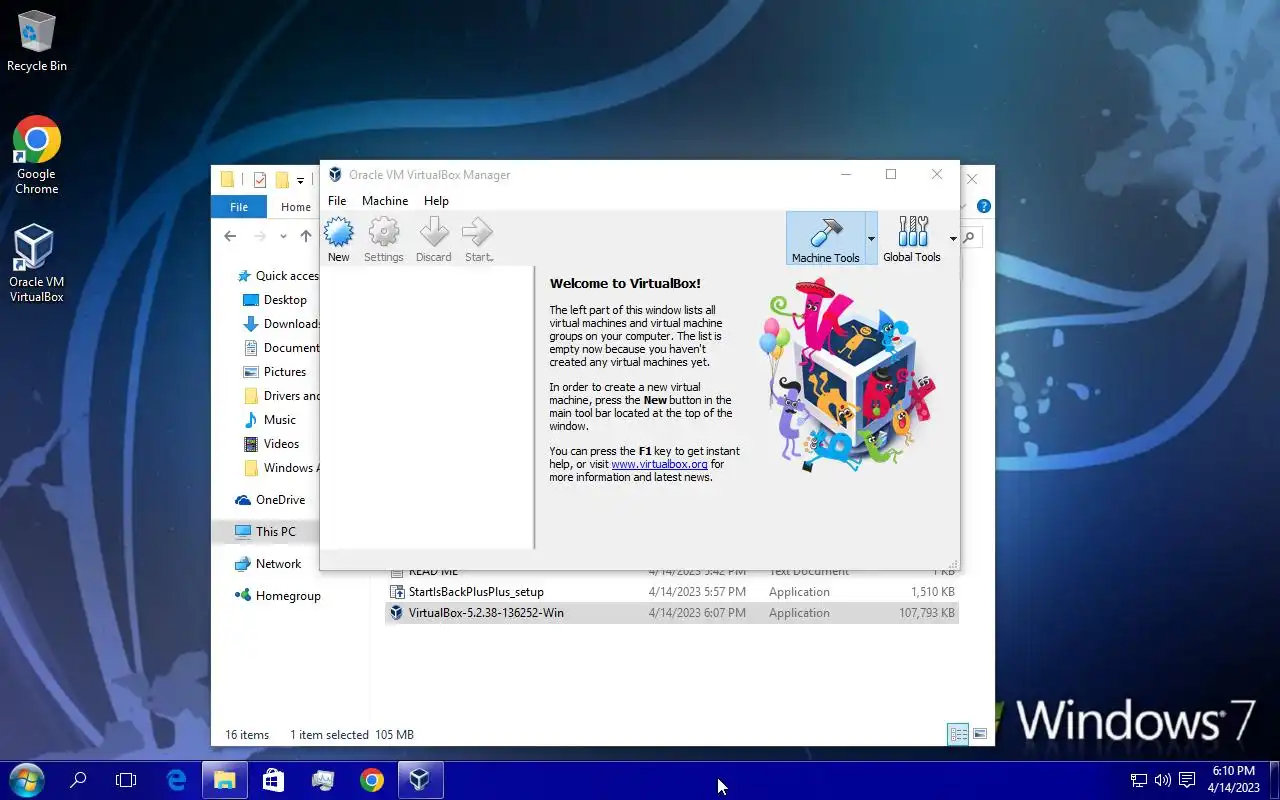Open the Help menu in VirtualBox
Screen dimensions: 1280x800
pos(436,200)
